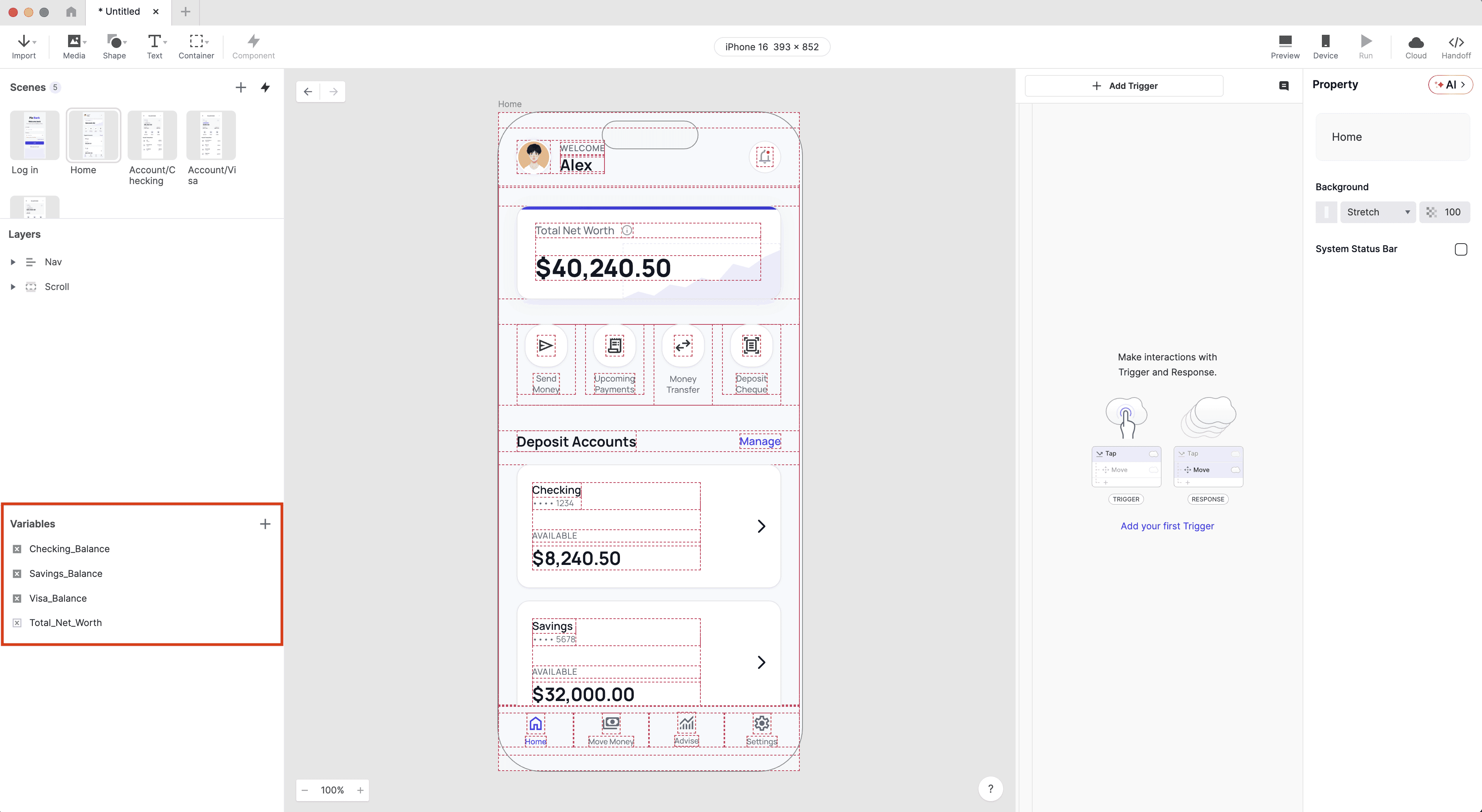The height and width of the screenshot is (812, 1482).
Task: Go forward with the right arrow
Action: pyautogui.click(x=333, y=91)
